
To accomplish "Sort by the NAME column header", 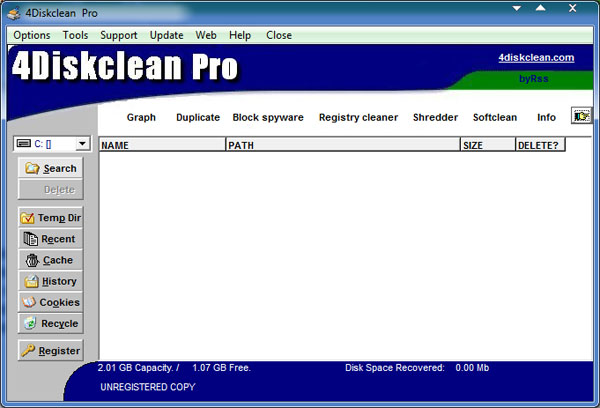I will 162,145.
